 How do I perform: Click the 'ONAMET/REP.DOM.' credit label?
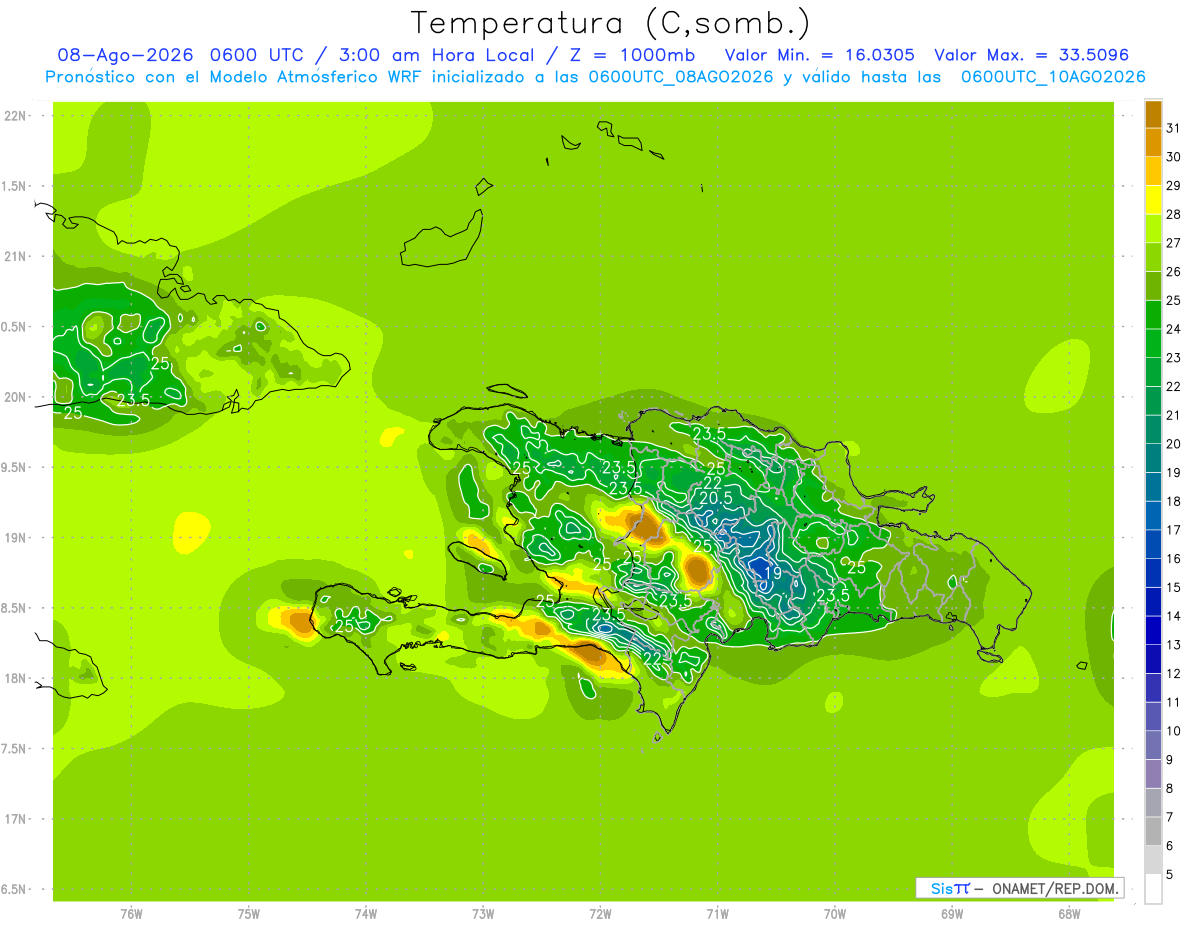pos(1055,888)
